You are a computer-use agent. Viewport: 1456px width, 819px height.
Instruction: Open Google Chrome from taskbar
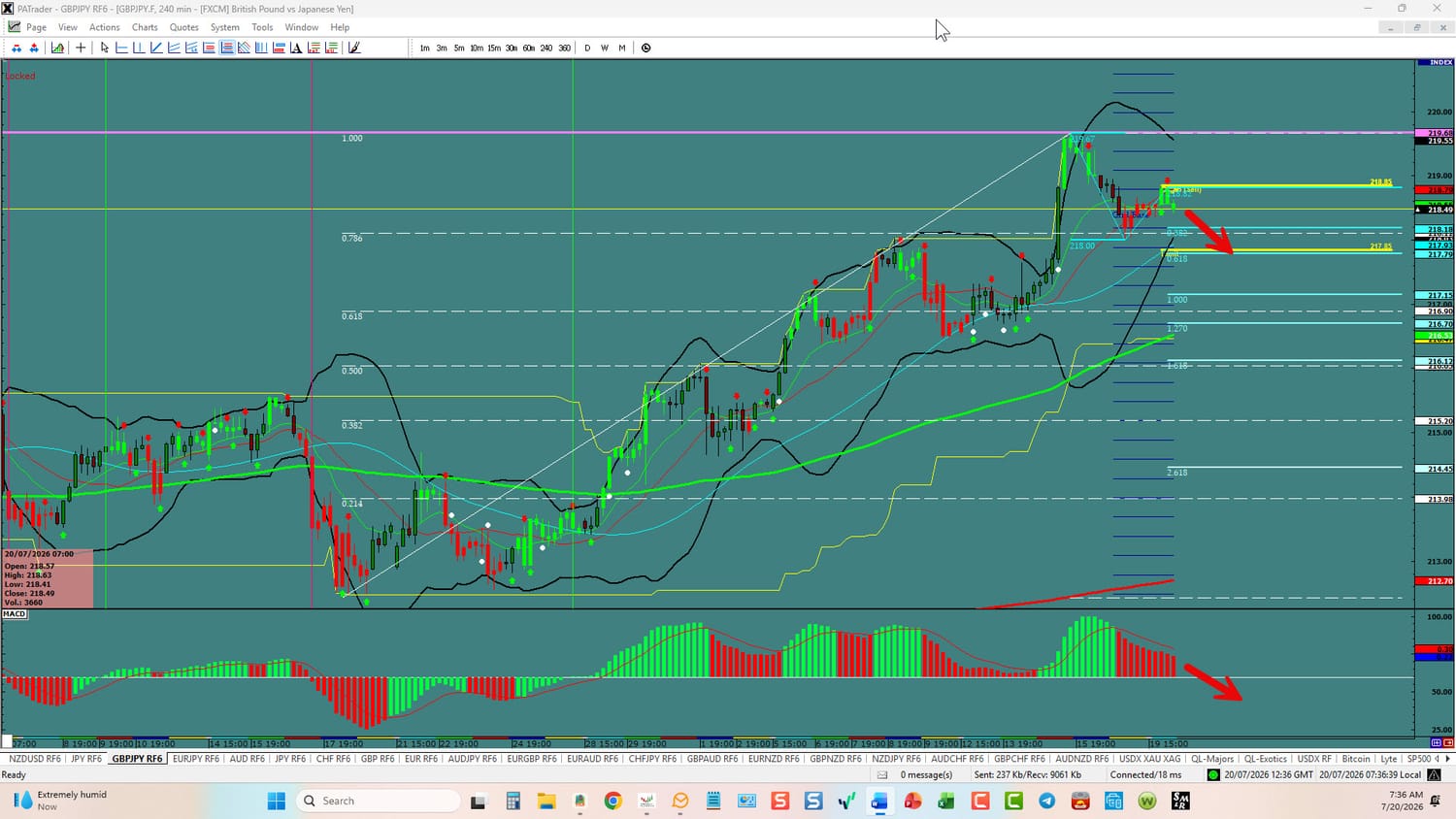coord(612,801)
